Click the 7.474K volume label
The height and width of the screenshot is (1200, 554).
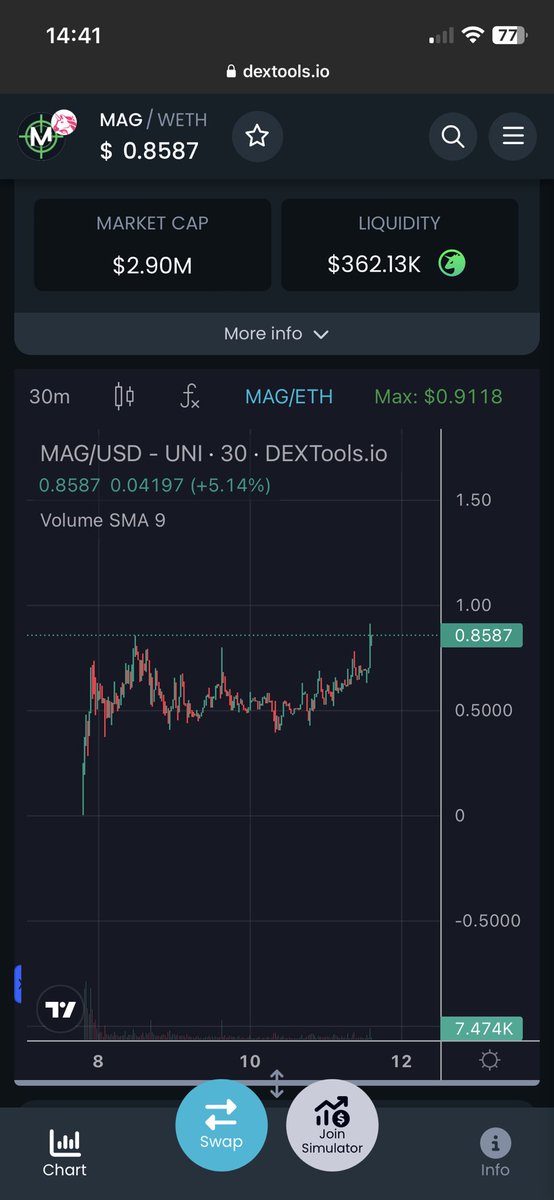482,1028
